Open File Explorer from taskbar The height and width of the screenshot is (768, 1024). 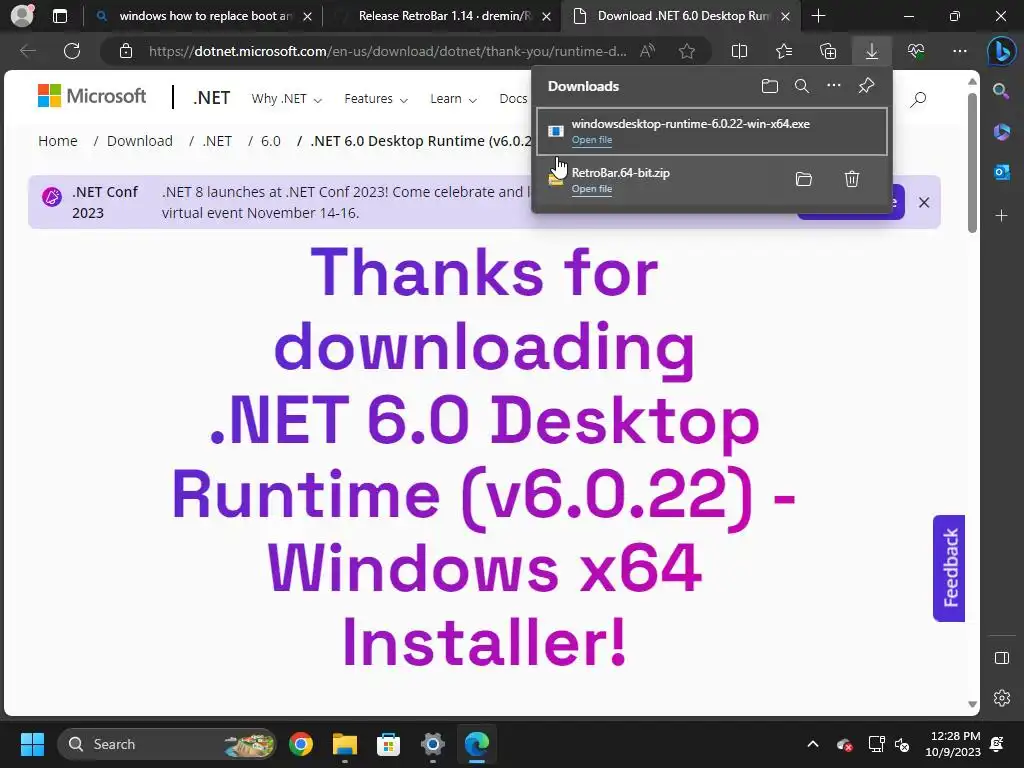pyautogui.click(x=344, y=744)
